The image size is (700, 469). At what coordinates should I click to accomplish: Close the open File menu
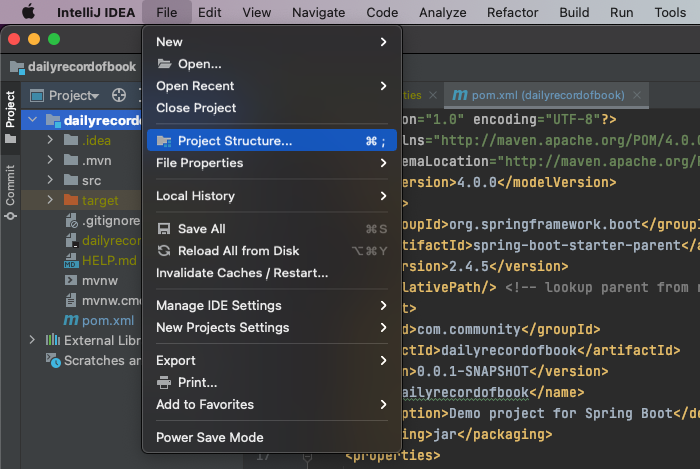click(x=167, y=12)
